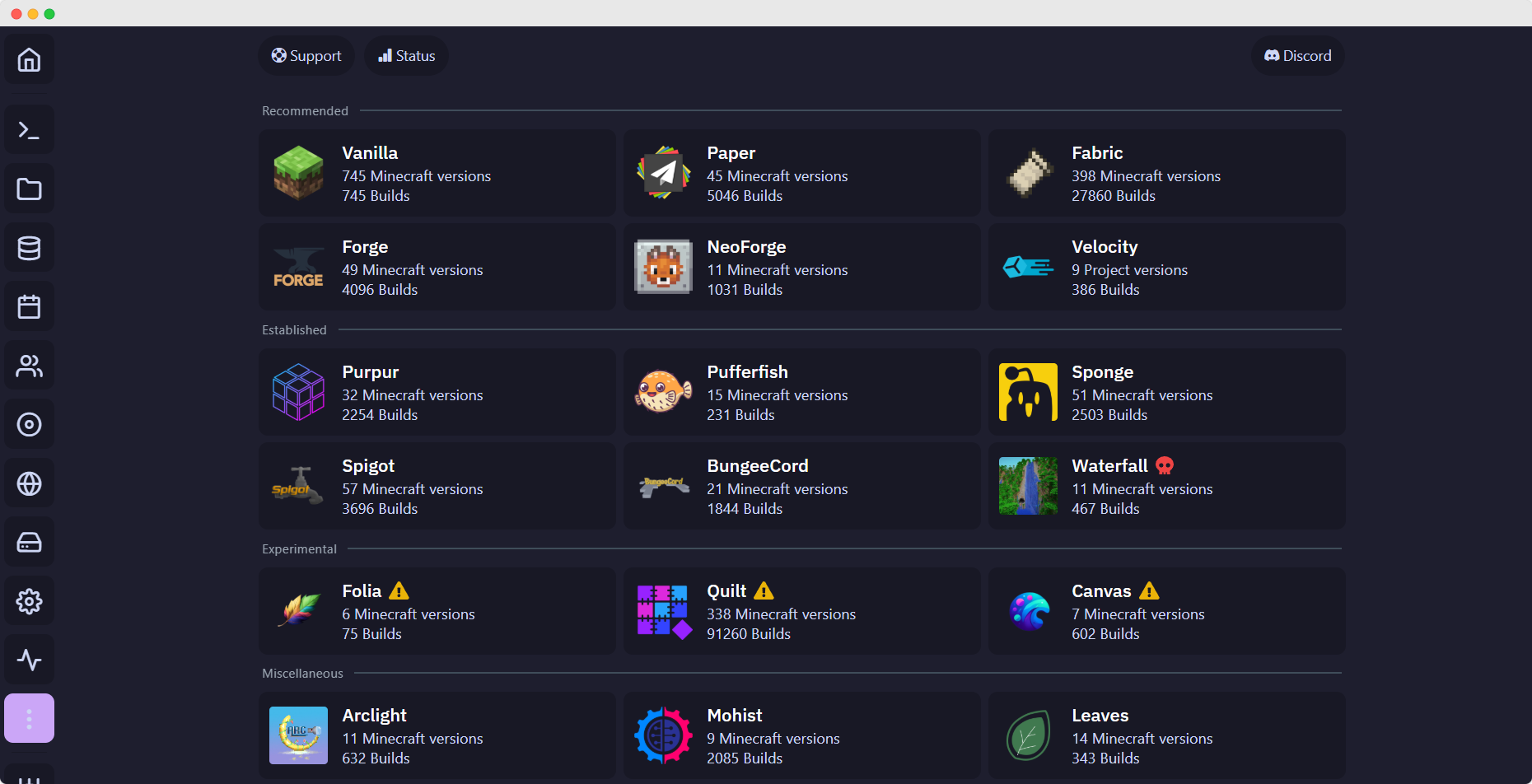Open the network globe sidebar icon
1532x784 pixels.
[x=30, y=483]
